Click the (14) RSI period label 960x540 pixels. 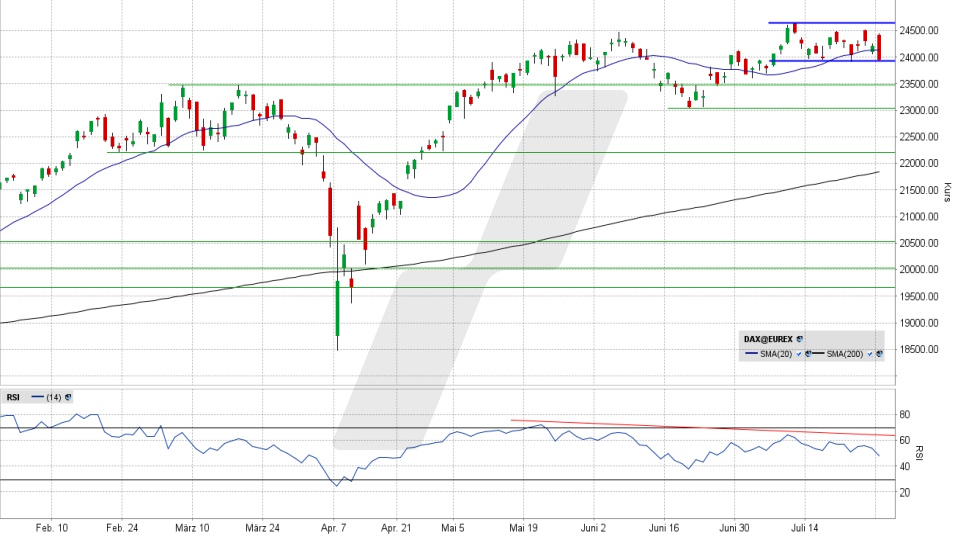tap(54, 397)
